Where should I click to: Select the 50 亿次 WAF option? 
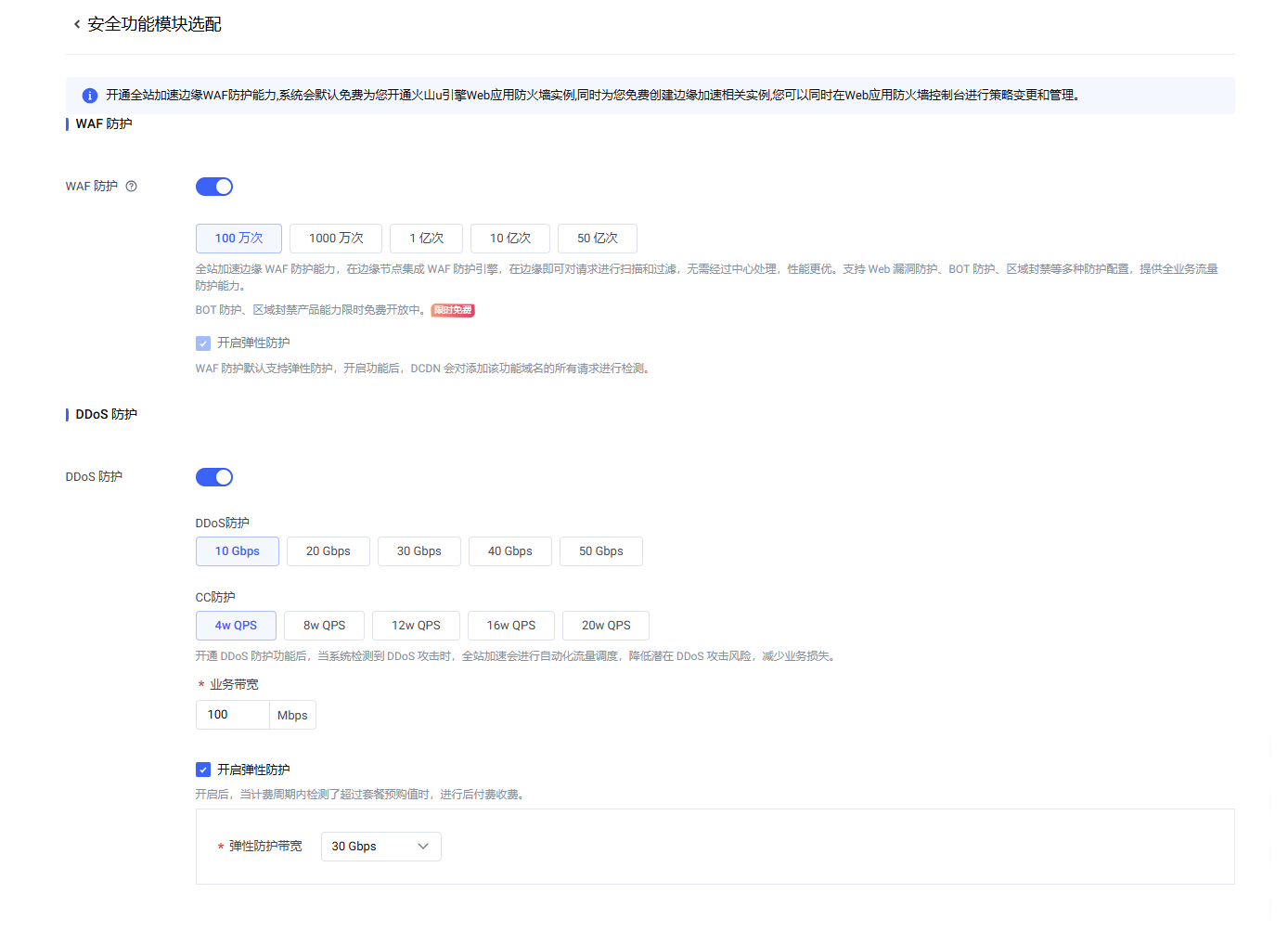click(597, 239)
